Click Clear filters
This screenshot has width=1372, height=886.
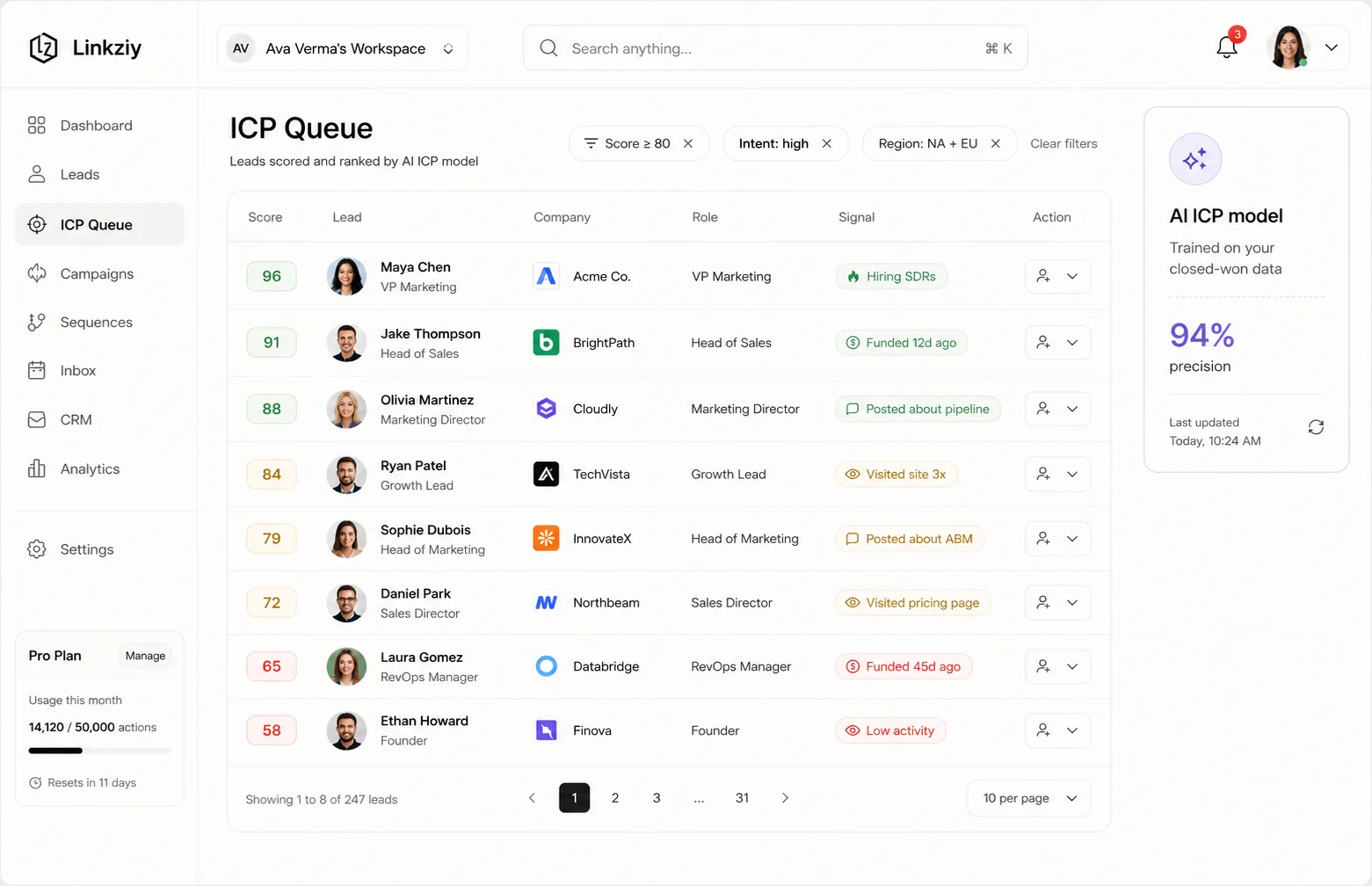(x=1063, y=143)
